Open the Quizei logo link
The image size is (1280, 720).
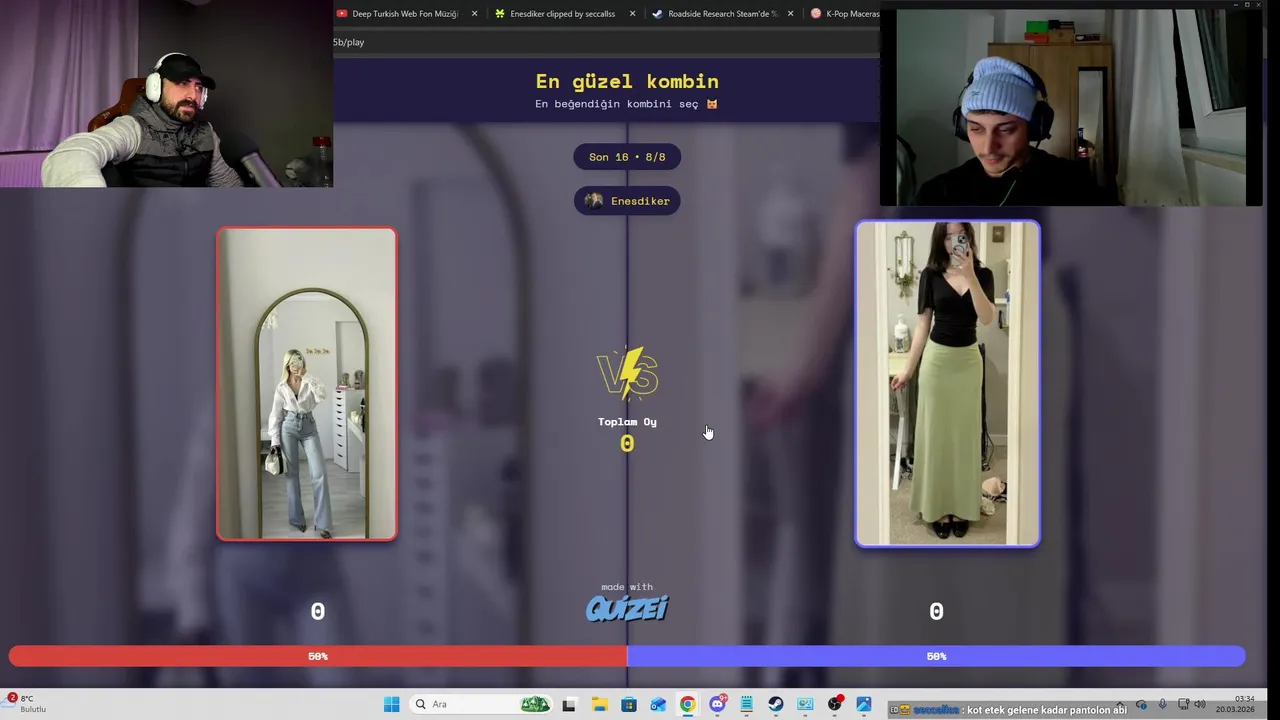pyautogui.click(x=627, y=608)
